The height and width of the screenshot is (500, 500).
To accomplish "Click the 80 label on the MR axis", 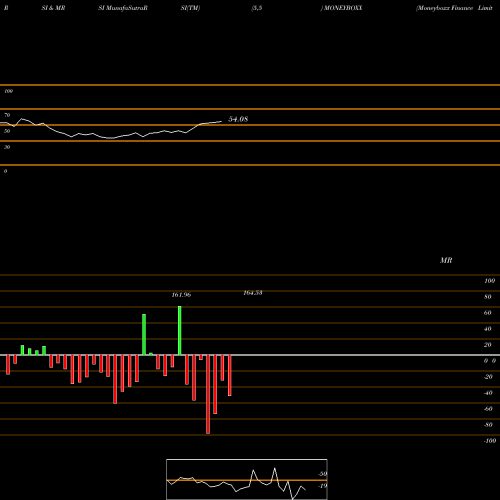I will [x=488, y=297].
